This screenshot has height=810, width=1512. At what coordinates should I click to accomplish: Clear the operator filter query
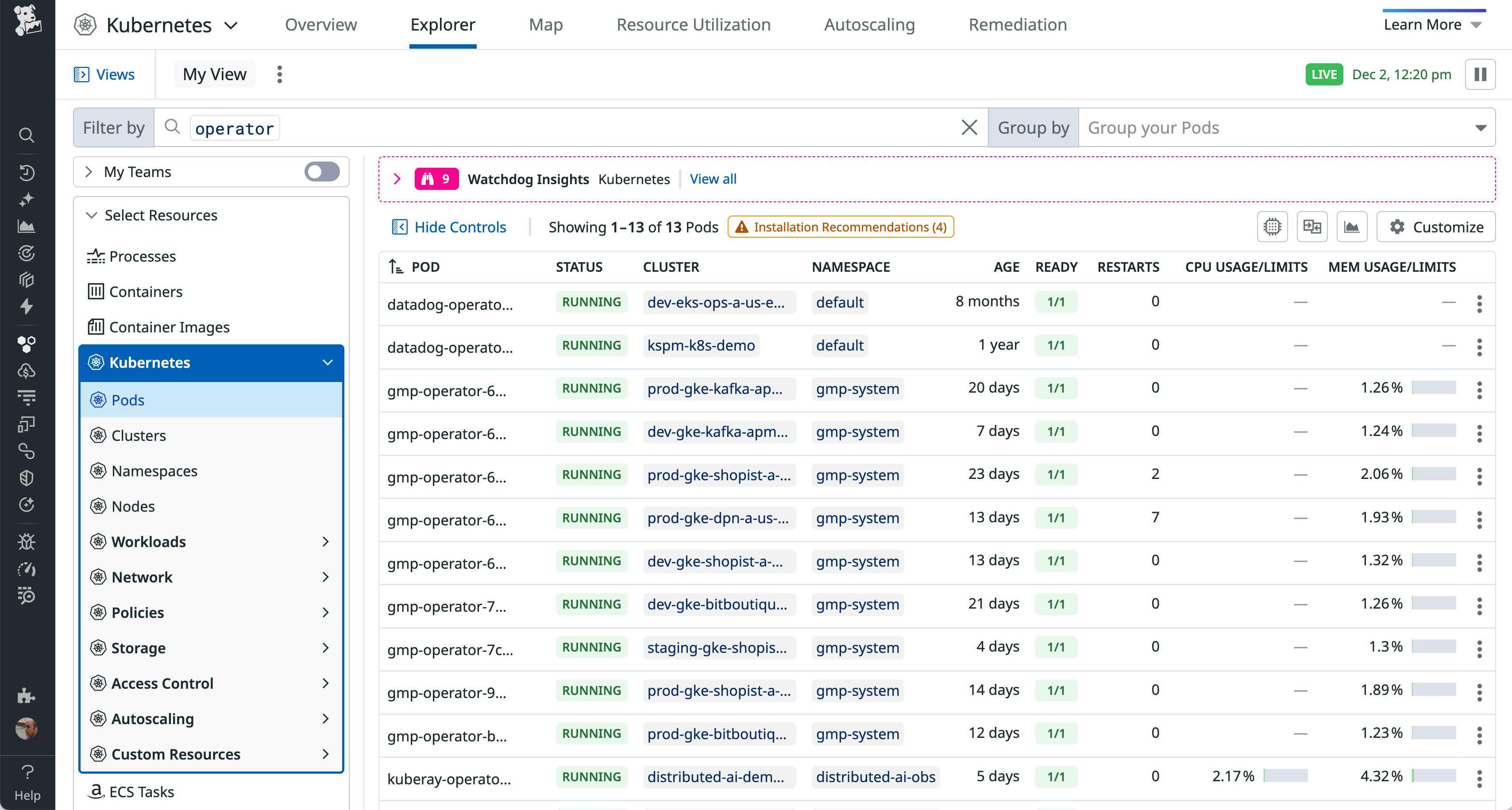969,127
